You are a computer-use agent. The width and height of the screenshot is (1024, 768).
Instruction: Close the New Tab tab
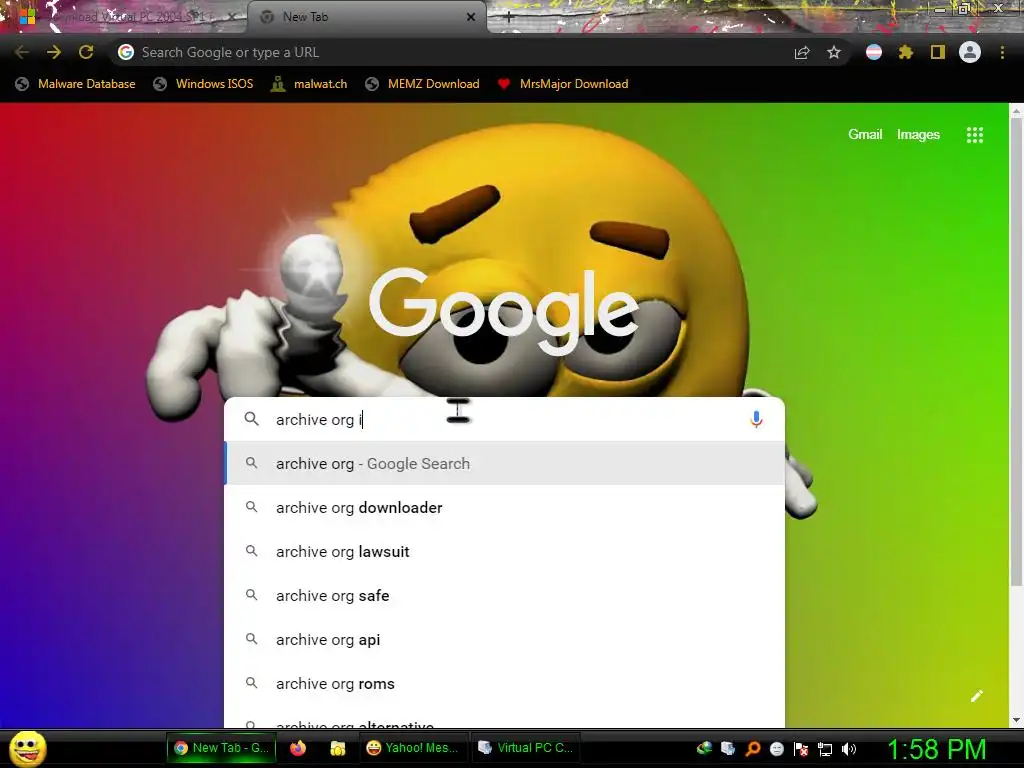471,18
